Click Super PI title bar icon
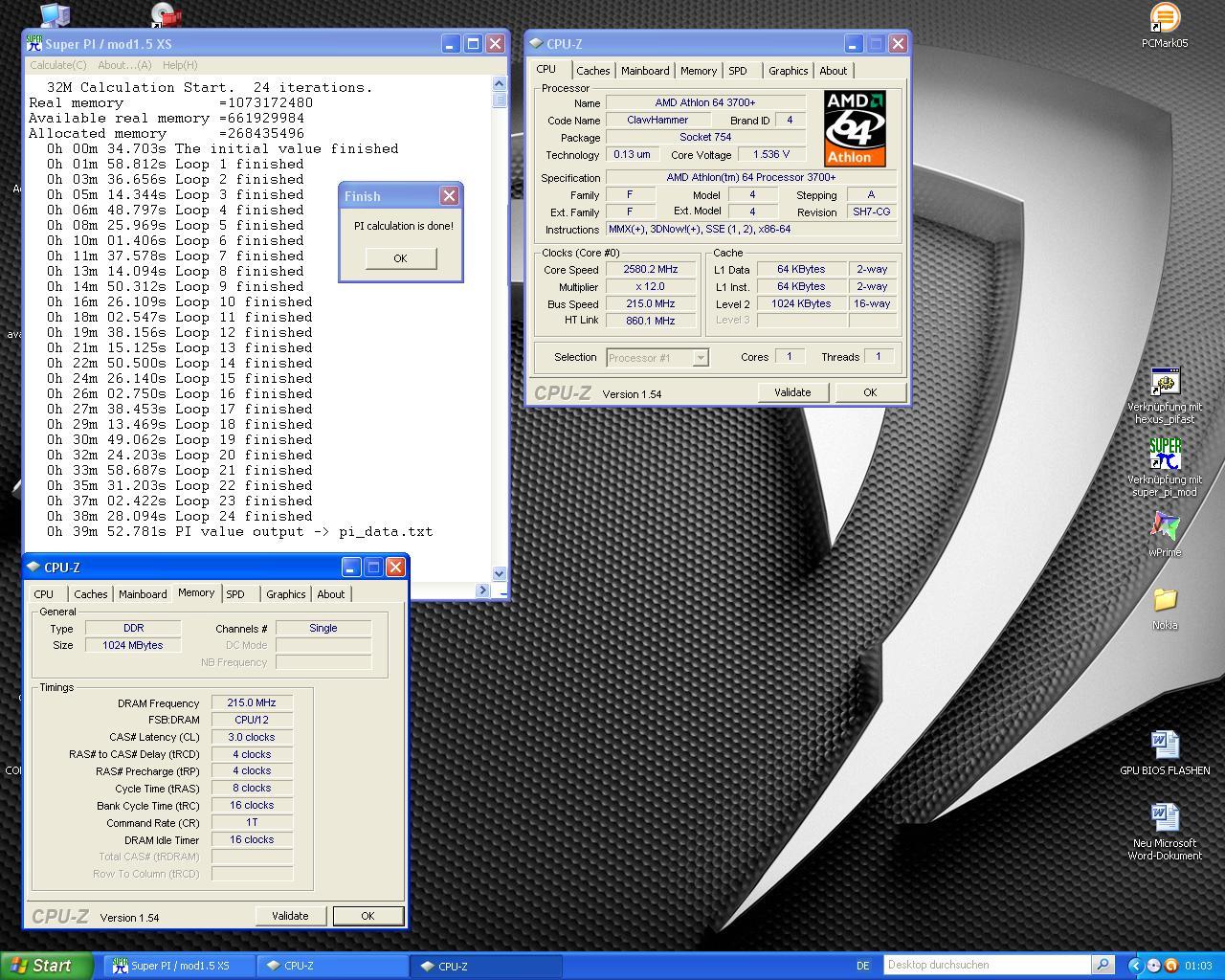Screen dimensions: 1225x980 pyautogui.click(x=34, y=44)
